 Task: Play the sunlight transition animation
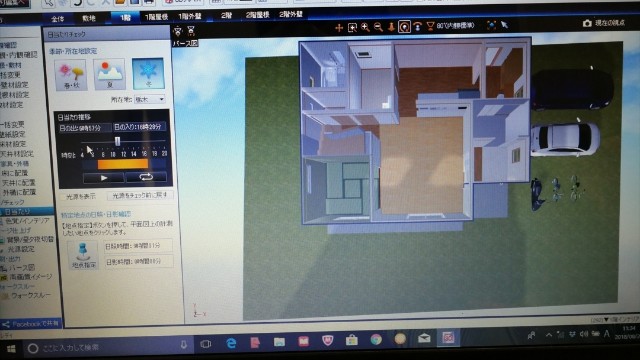pos(104,178)
